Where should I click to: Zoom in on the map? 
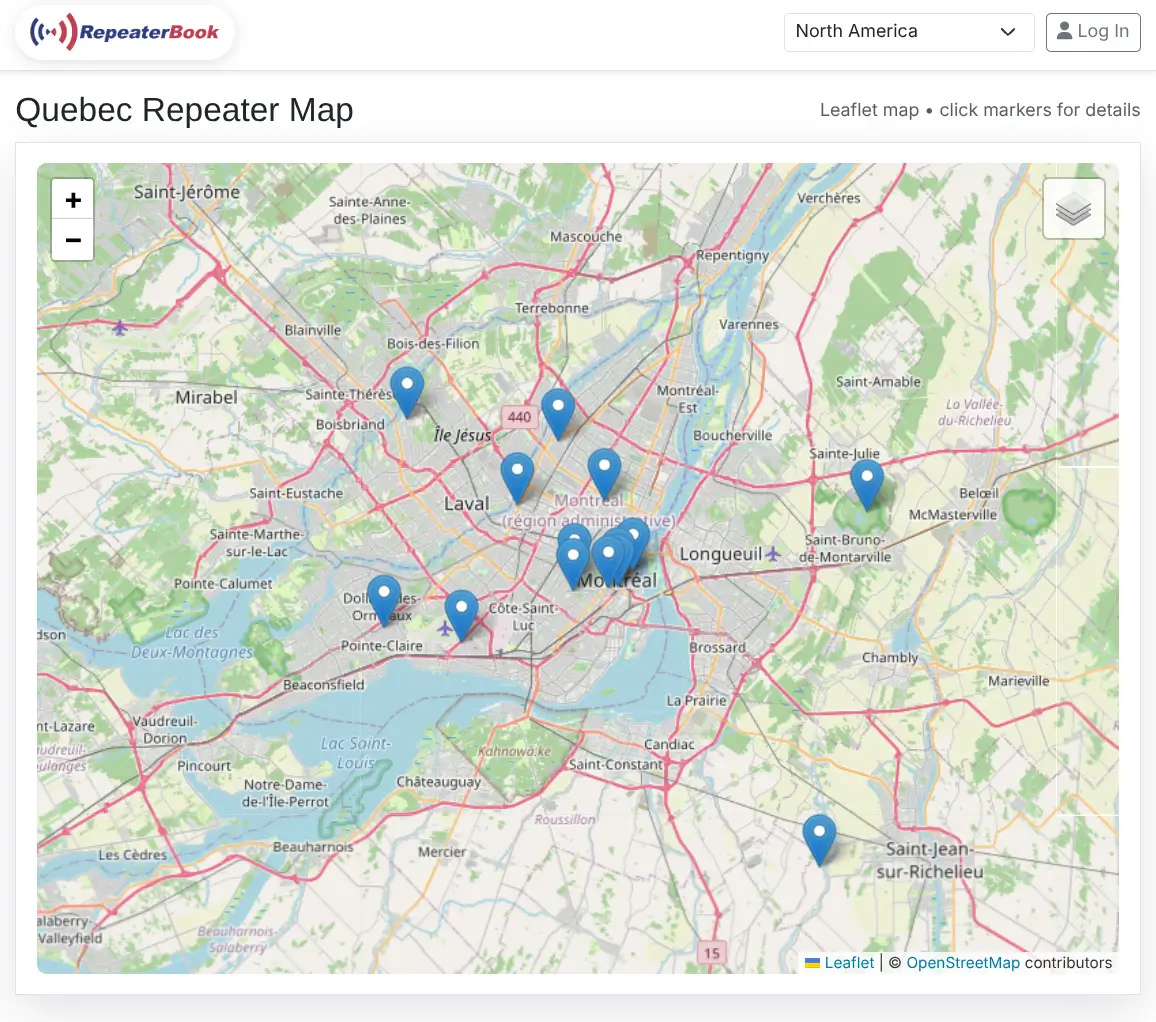pos(72,199)
